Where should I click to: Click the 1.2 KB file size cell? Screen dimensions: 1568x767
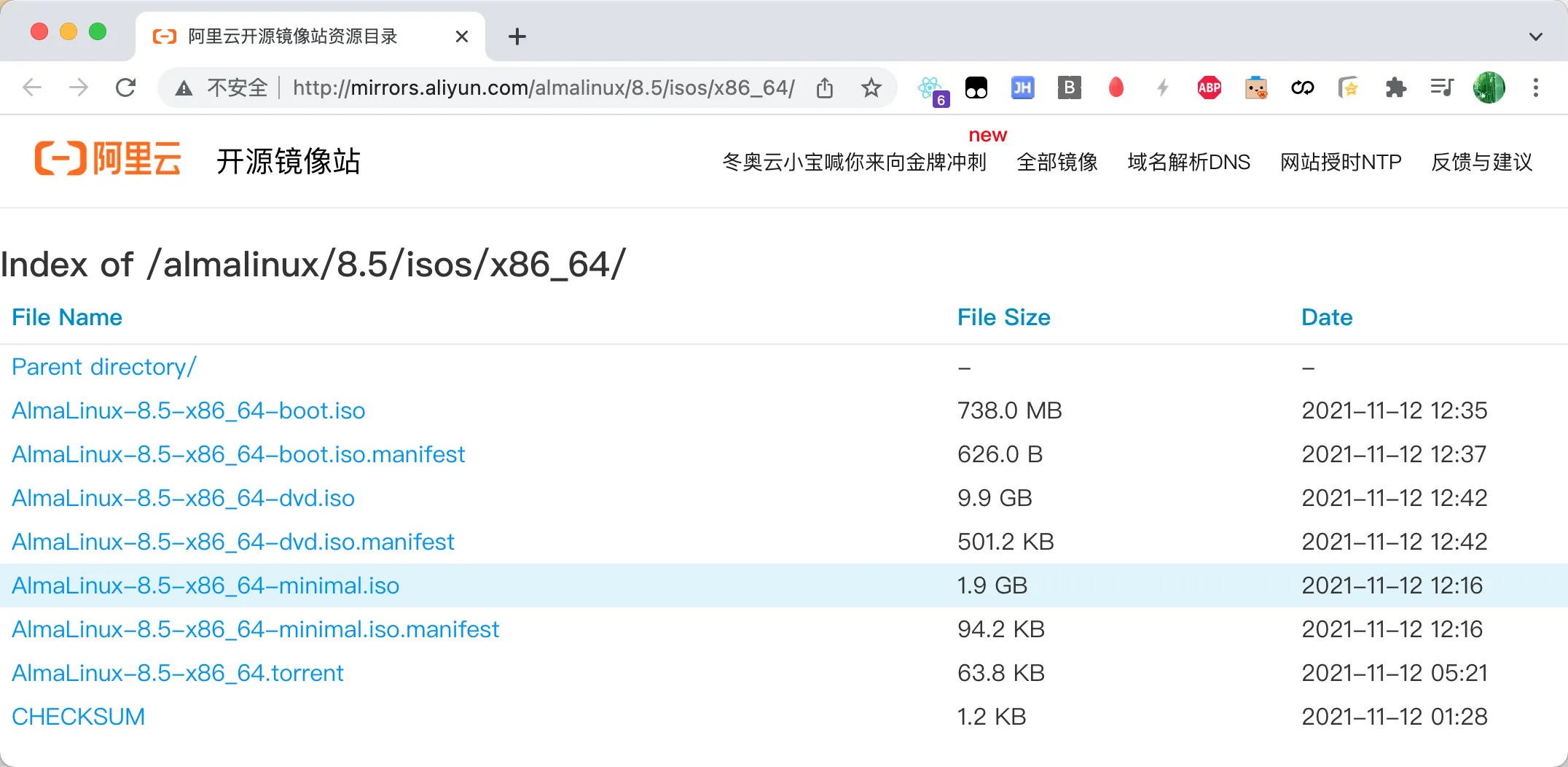pyautogui.click(x=992, y=717)
